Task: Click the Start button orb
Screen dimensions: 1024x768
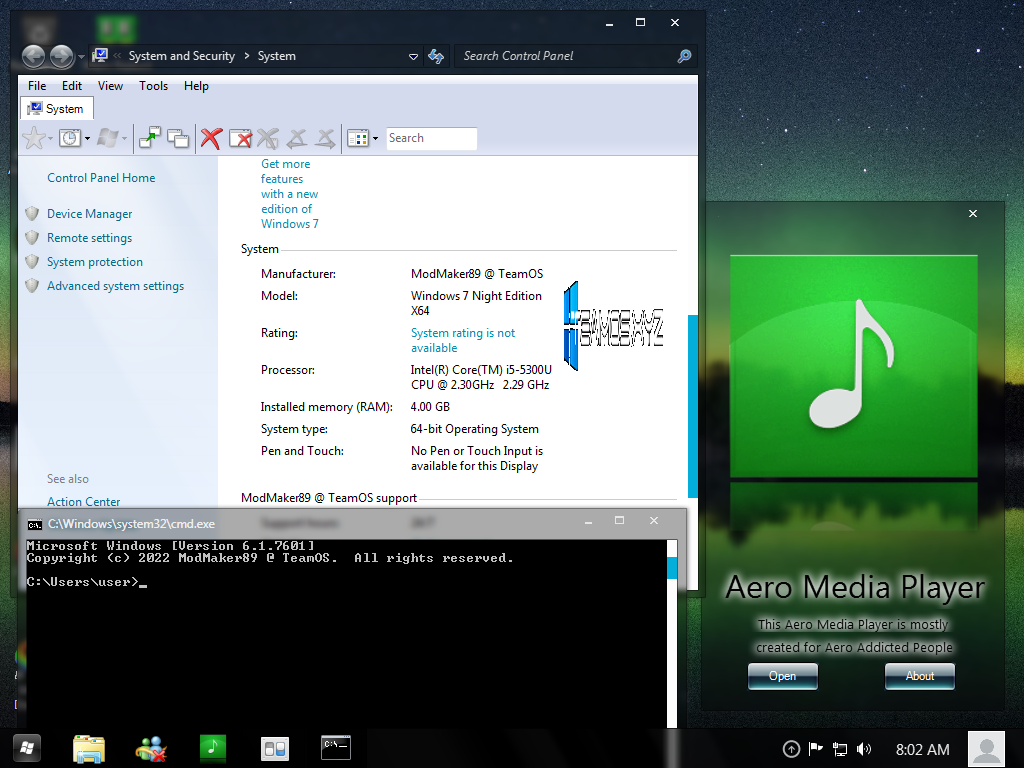Action: click(26, 747)
